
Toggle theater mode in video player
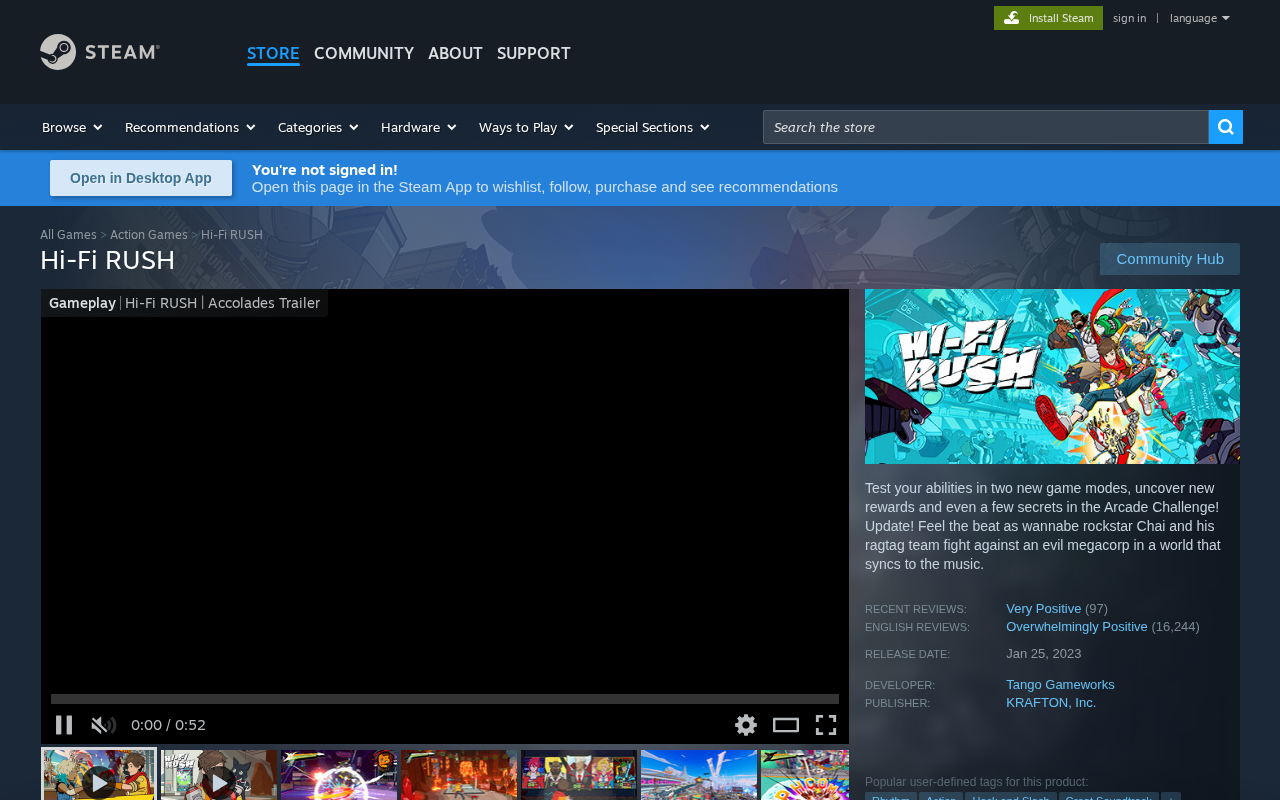[786, 725]
